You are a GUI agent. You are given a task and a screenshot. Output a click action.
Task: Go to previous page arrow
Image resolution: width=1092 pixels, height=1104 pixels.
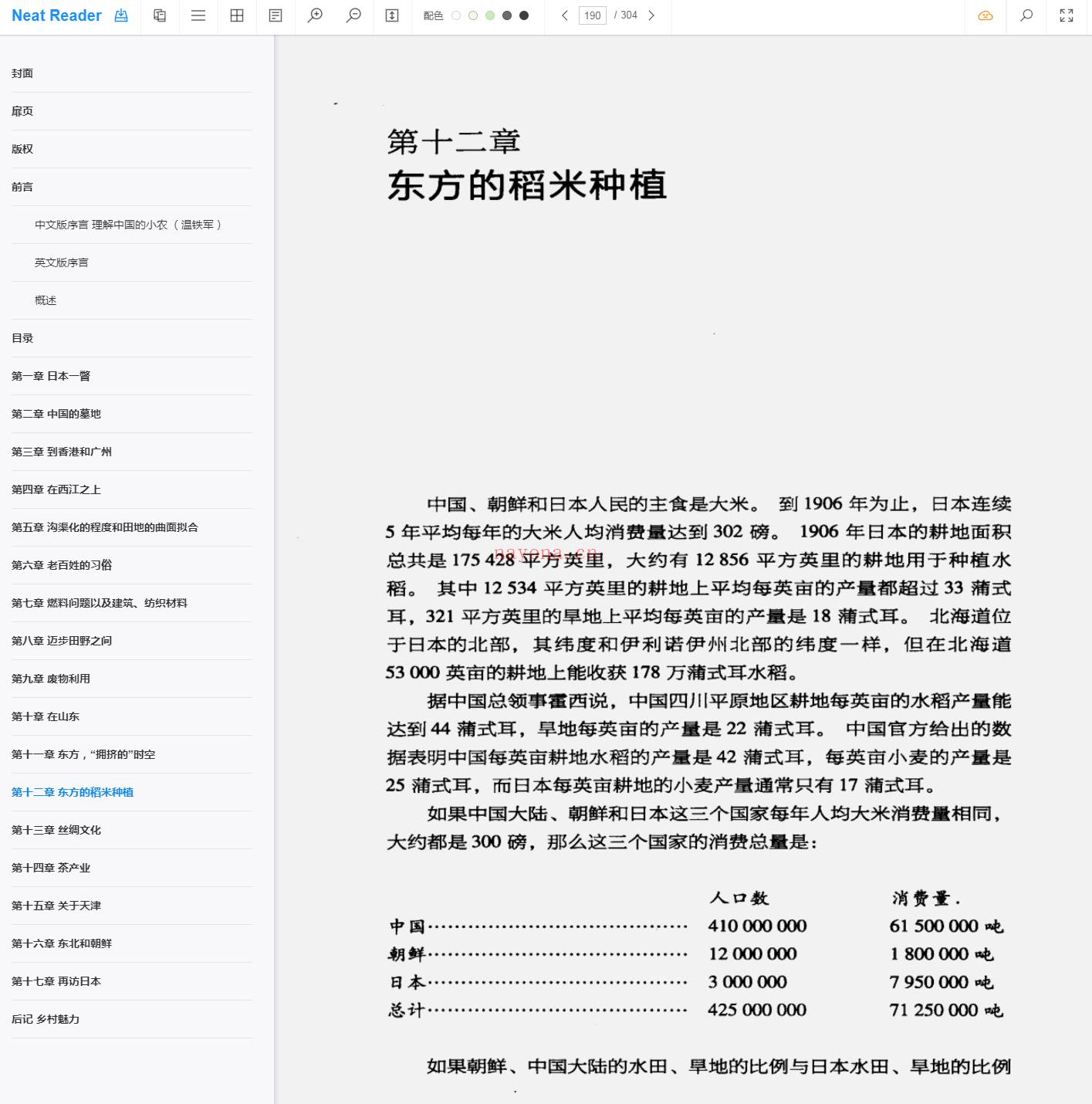coord(565,15)
